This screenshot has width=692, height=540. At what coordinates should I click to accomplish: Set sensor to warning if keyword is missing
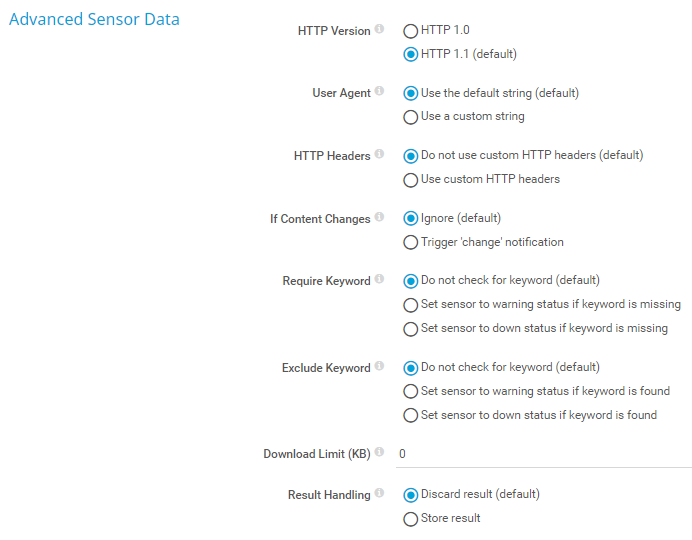[x=411, y=305]
